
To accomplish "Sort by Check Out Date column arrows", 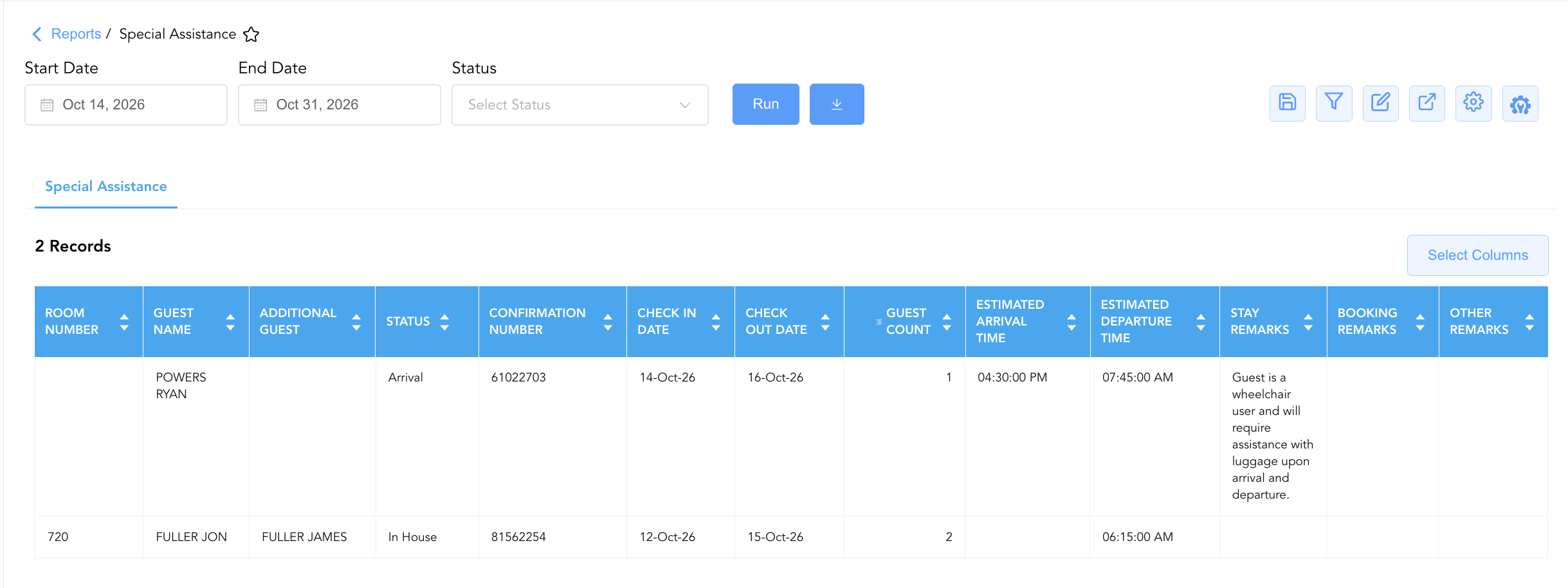I will tap(825, 322).
